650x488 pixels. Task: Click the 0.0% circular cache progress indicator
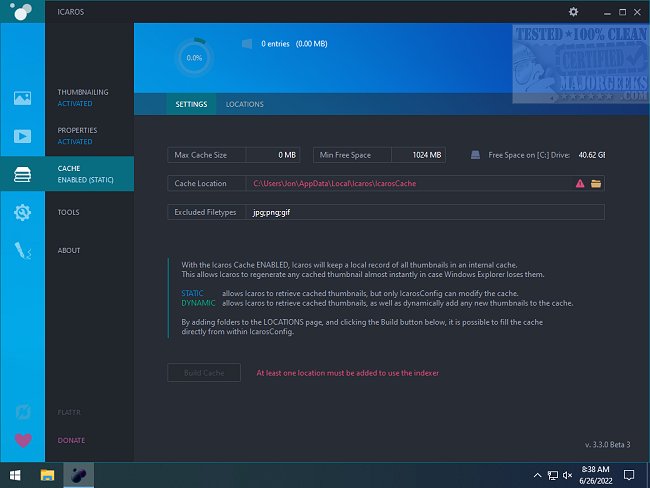pos(194,57)
